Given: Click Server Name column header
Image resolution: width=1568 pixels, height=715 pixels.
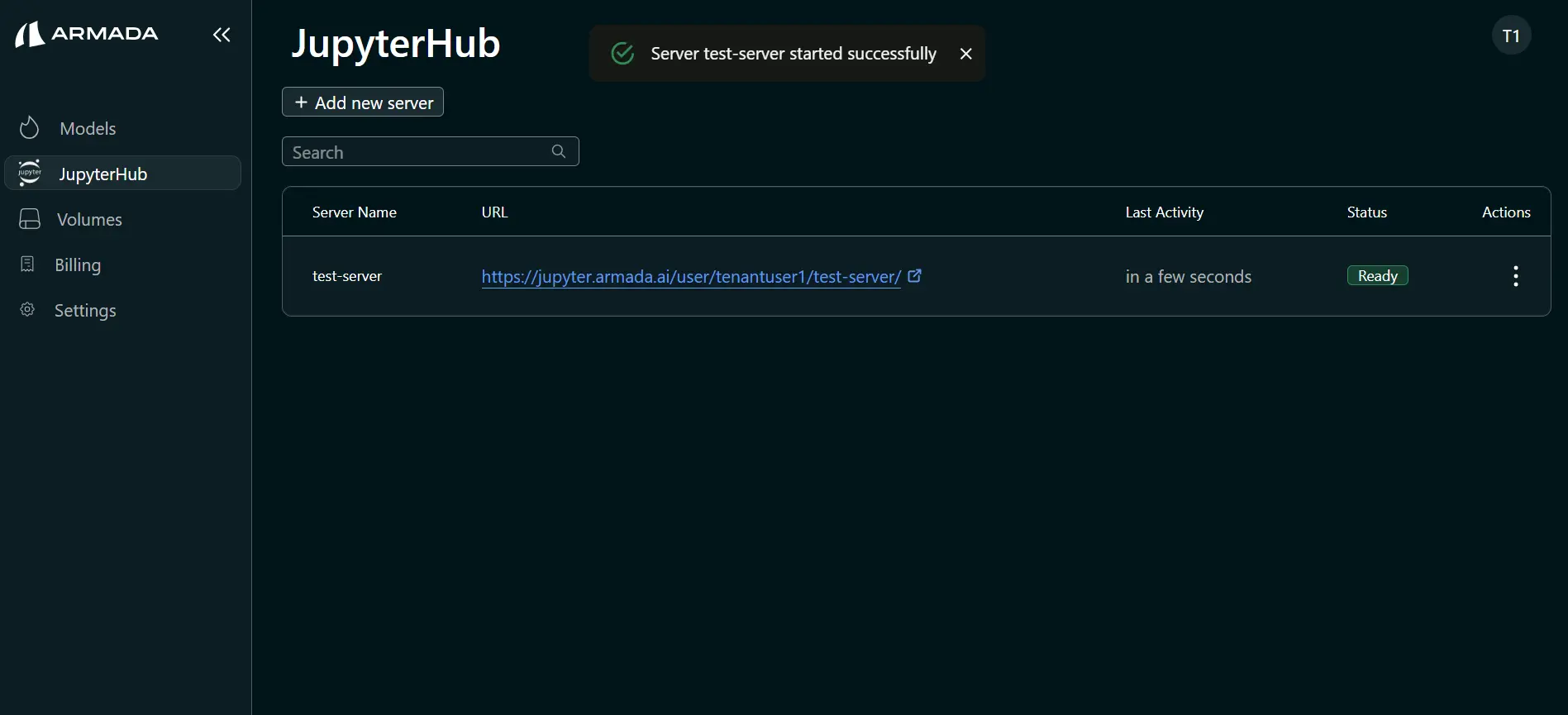Looking at the screenshot, I should pyautogui.click(x=355, y=212).
